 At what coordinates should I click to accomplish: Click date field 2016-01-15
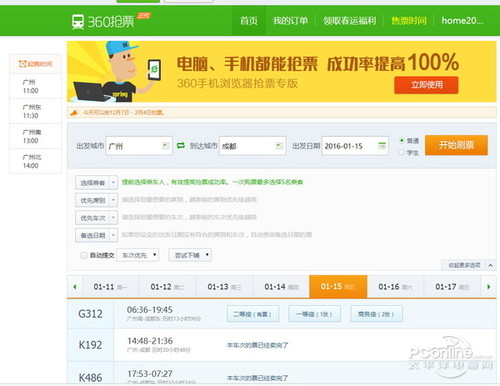355,146
